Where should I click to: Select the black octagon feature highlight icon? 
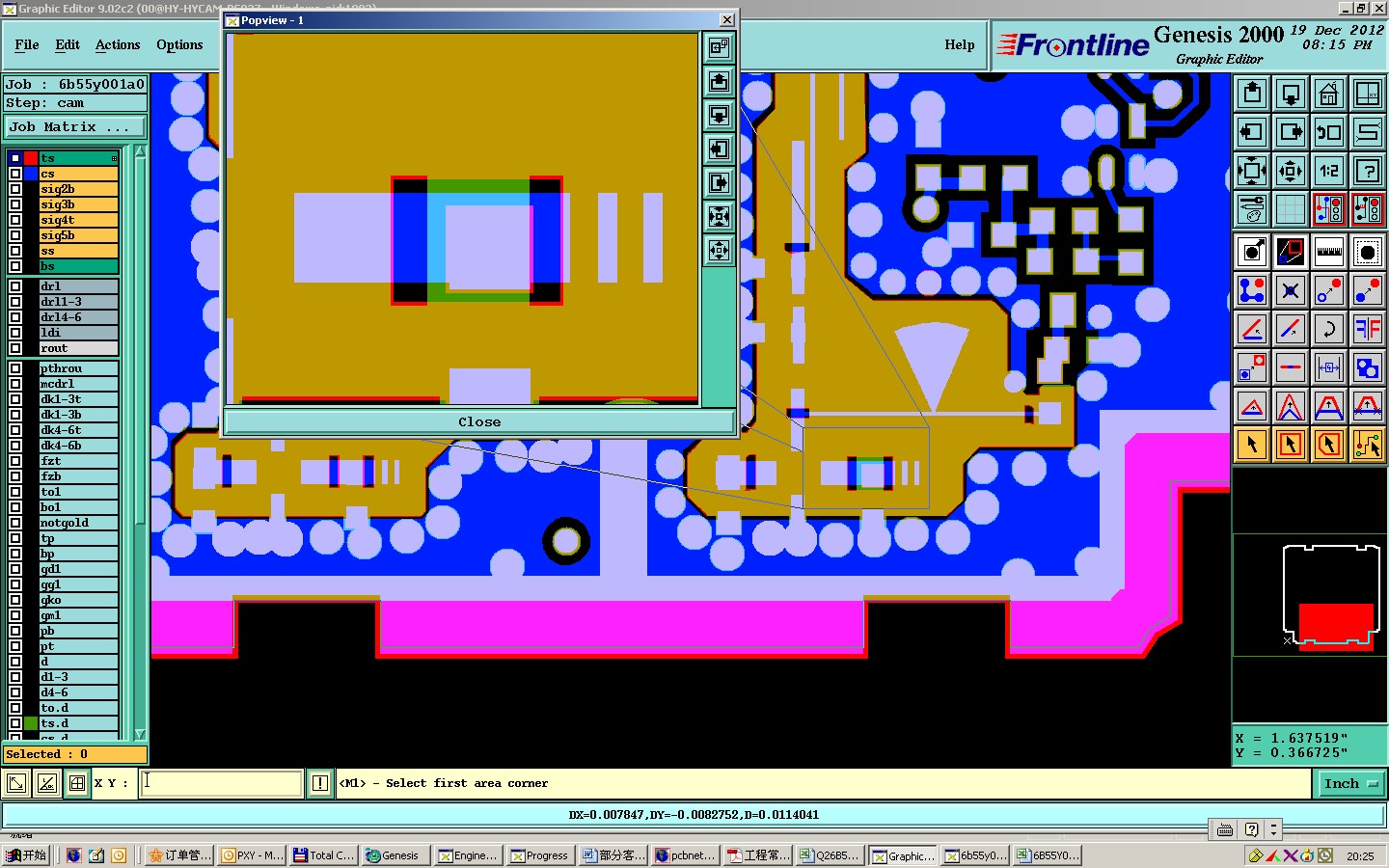click(x=1368, y=252)
